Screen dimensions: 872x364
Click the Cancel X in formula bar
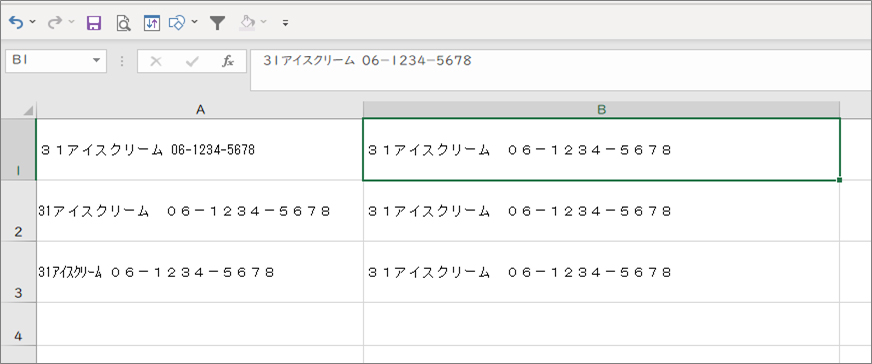(156, 62)
